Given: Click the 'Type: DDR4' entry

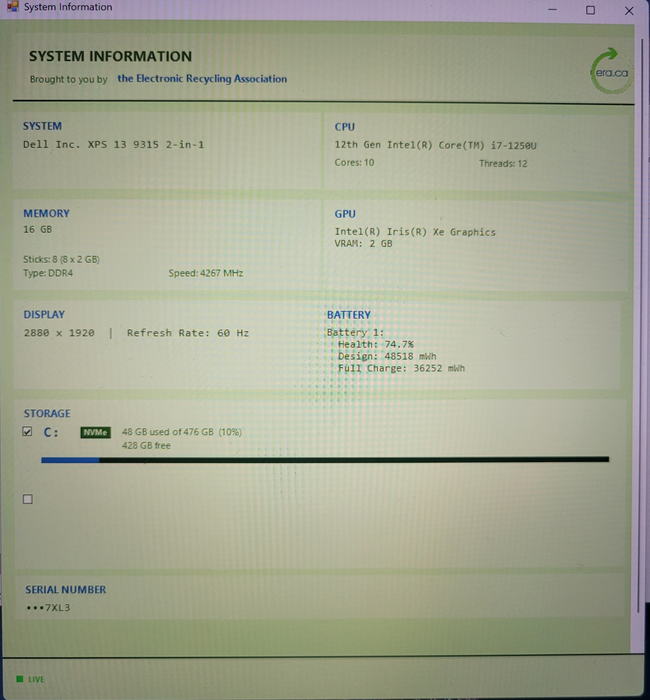Looking at the screenshot, I should (48, 273).
